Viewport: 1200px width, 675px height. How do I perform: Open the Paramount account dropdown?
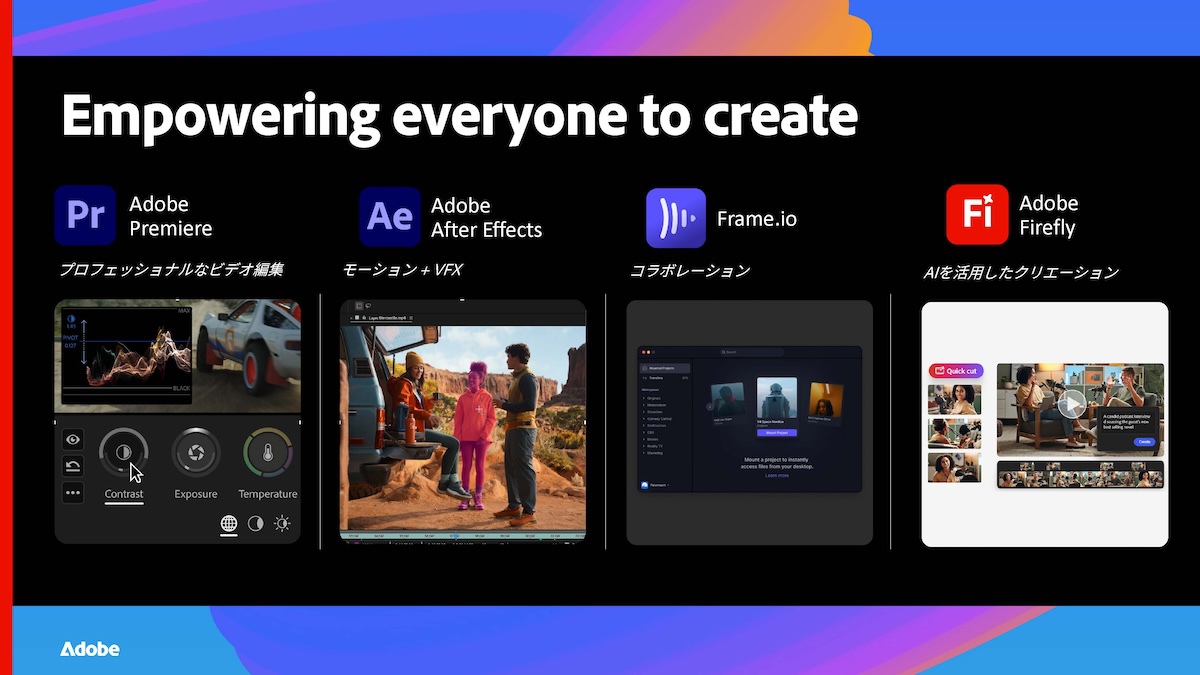(657, 485)
